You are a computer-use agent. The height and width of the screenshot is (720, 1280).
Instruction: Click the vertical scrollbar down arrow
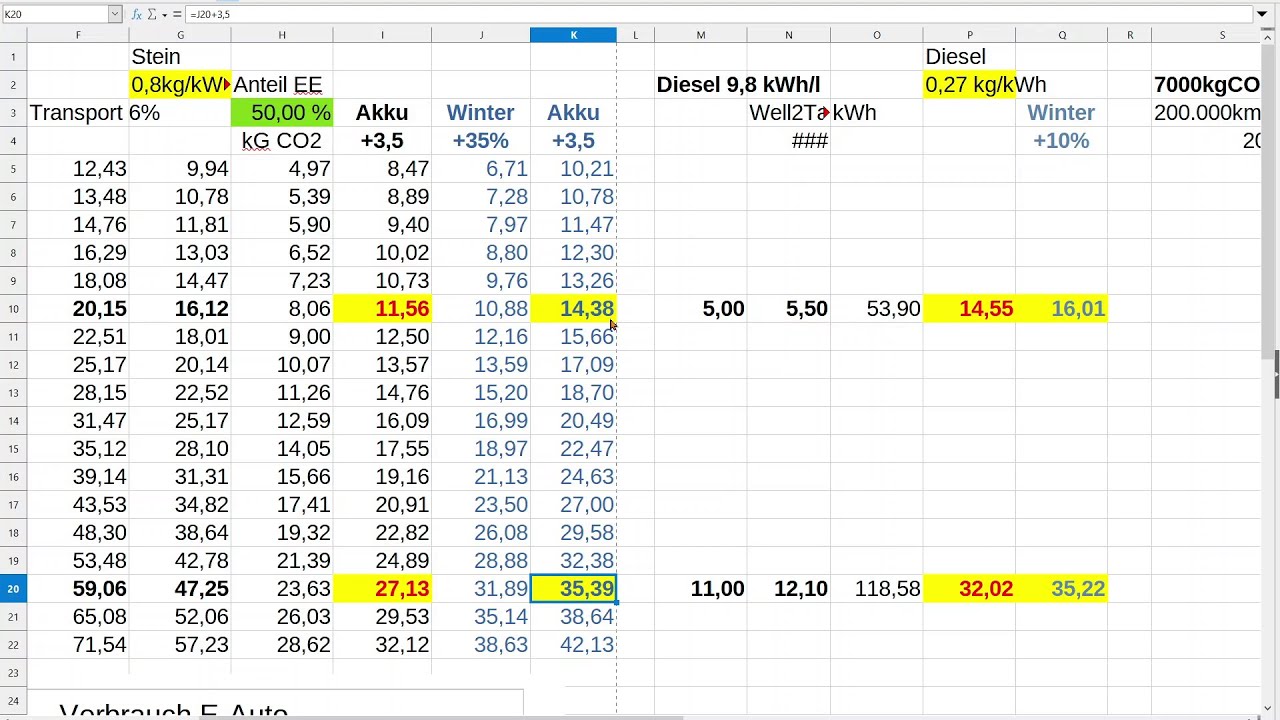click(1270, 708)
